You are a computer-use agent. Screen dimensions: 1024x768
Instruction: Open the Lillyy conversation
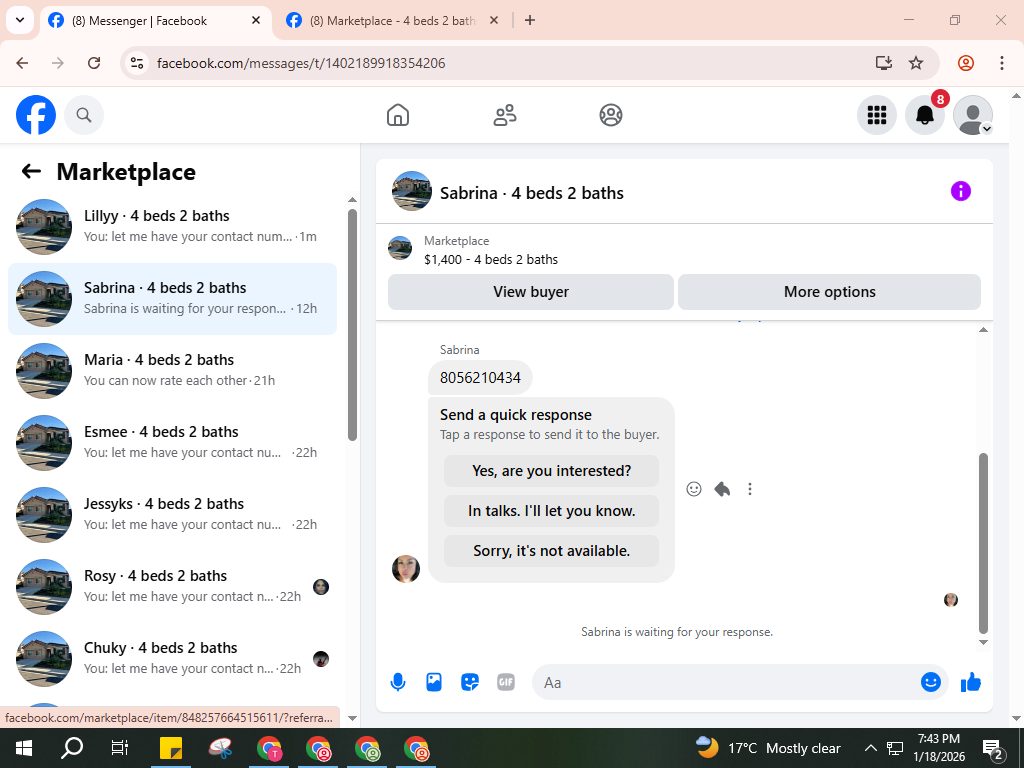172,227
